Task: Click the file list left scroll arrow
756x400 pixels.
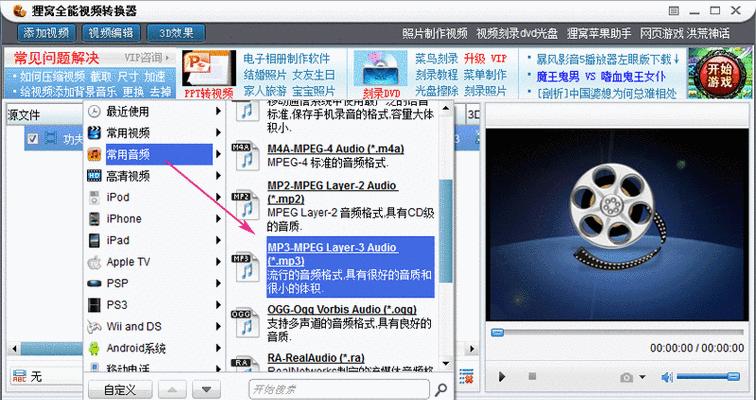Action: (14, 348)
